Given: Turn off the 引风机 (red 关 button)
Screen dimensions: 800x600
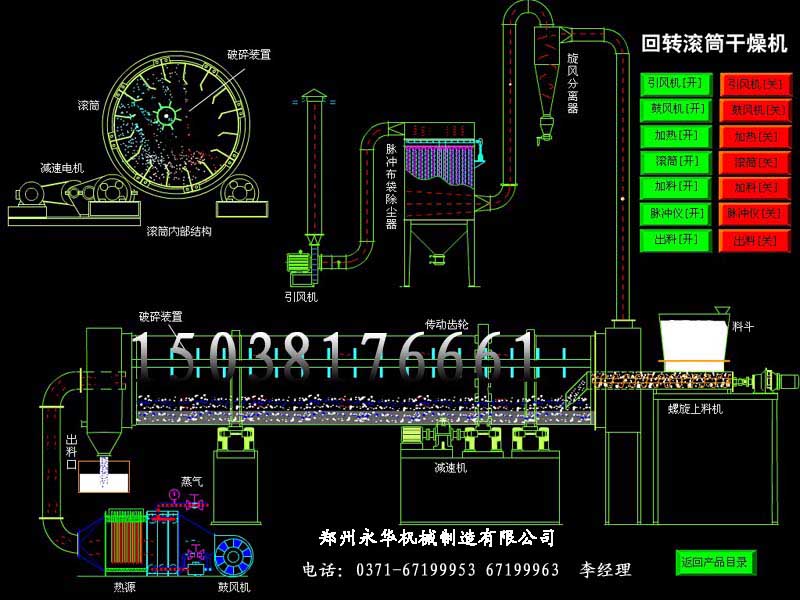Looking at the screenshot, I should pyautogui.click(x=753, y=84).
